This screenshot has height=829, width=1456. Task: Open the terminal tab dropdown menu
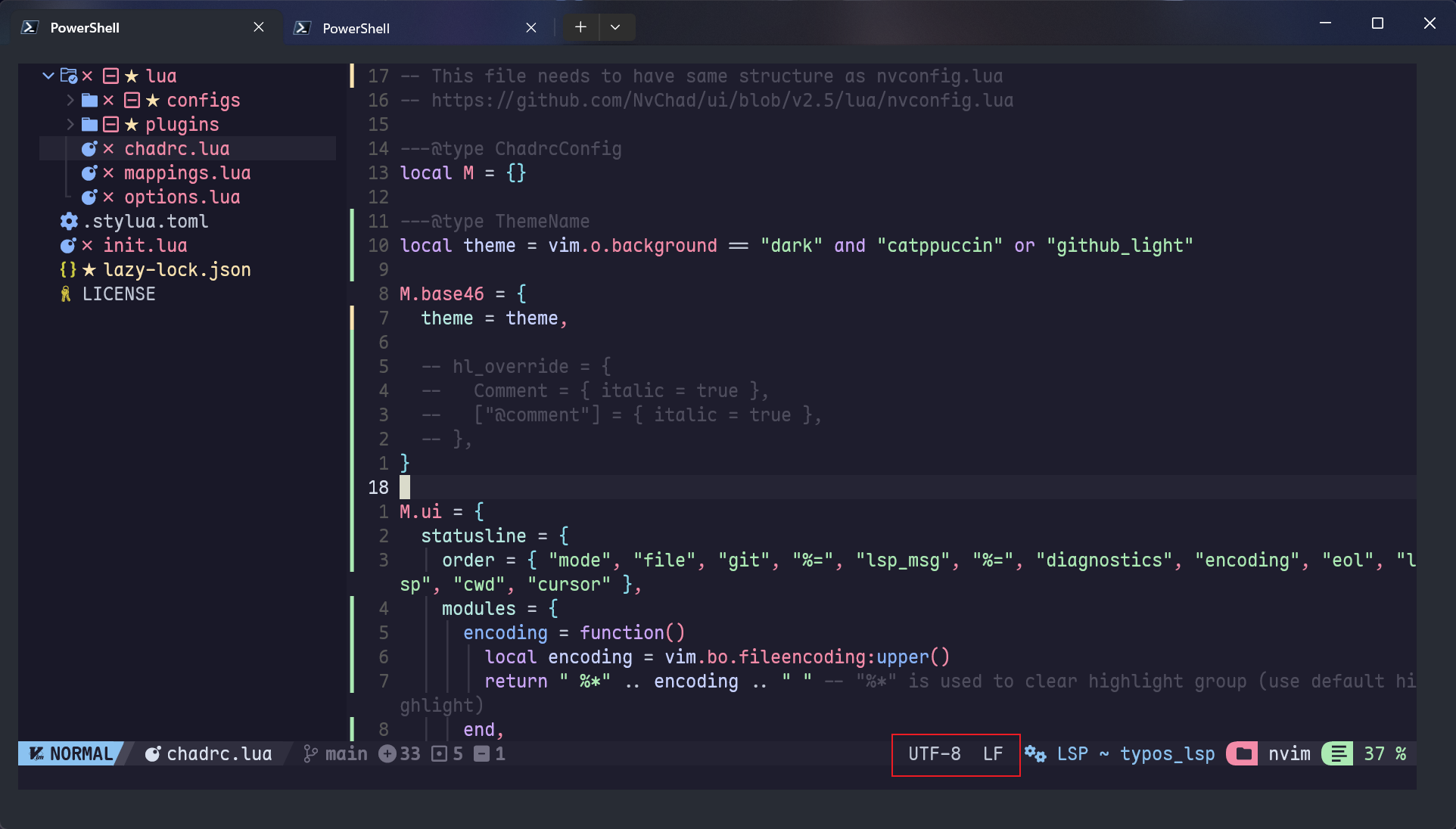click(616, 26)
